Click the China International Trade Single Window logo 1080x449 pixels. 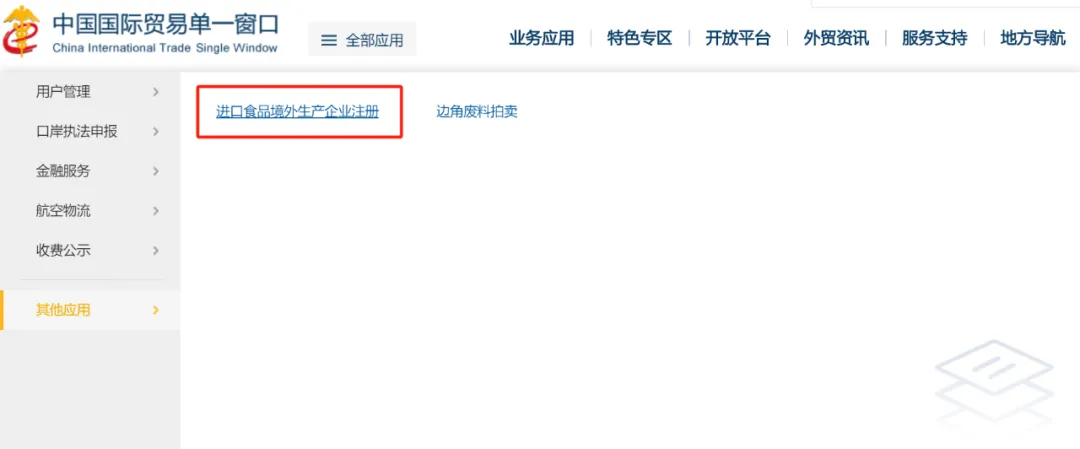point(141,31)
